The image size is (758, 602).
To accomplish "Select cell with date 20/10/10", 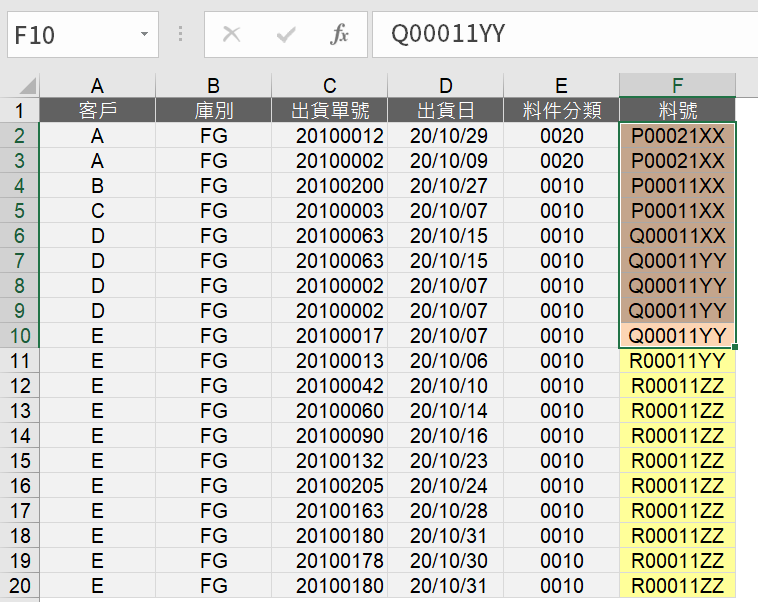I will click(445, 385).
